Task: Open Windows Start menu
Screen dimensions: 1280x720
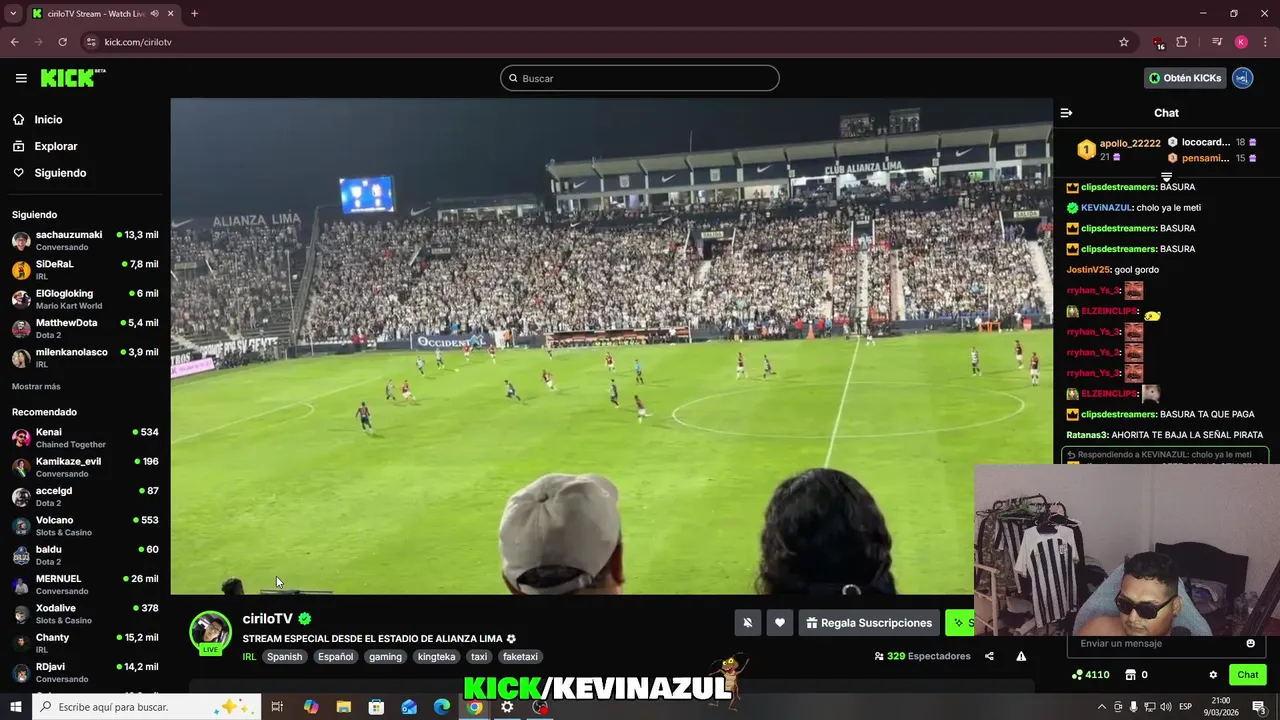Action: click(x=15, y=707)
